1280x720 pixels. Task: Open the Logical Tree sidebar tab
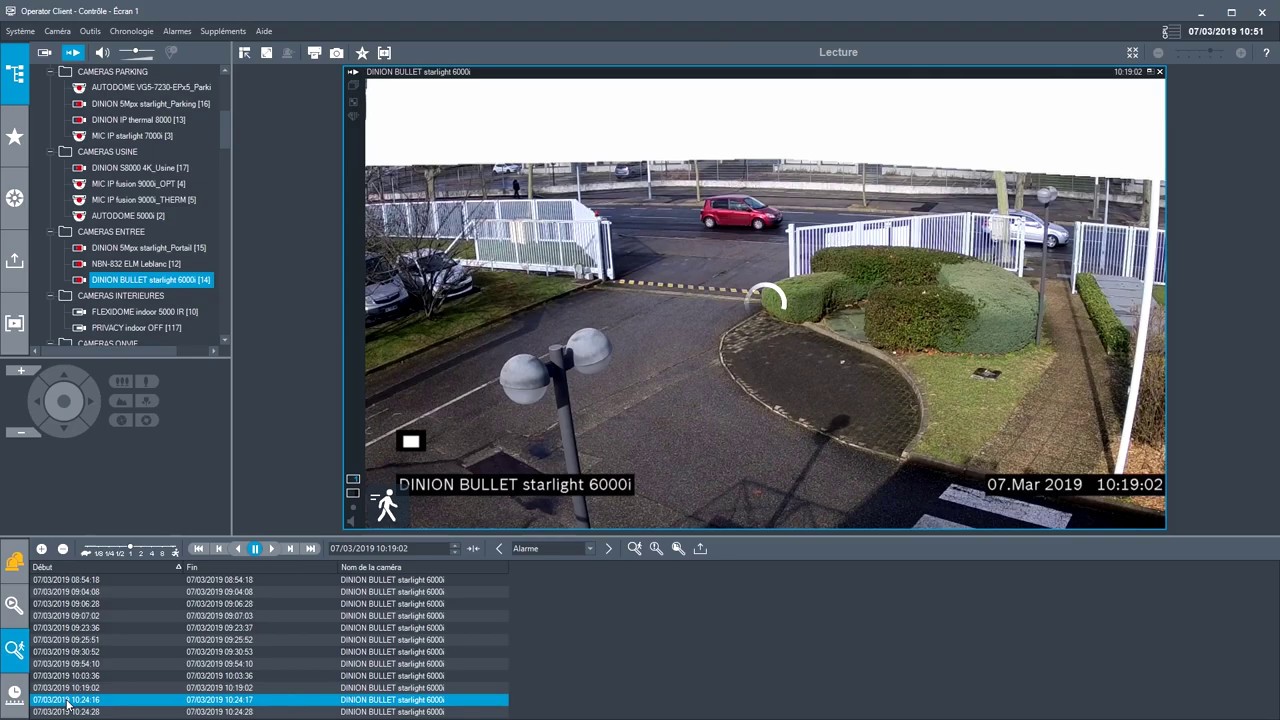point(14,75)
